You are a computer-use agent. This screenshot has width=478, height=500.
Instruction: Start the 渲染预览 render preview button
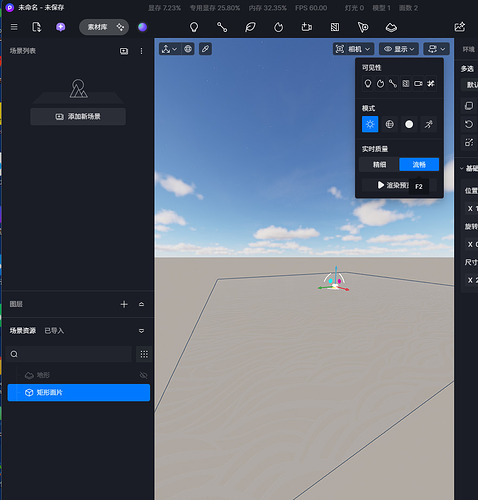[399, 185]
